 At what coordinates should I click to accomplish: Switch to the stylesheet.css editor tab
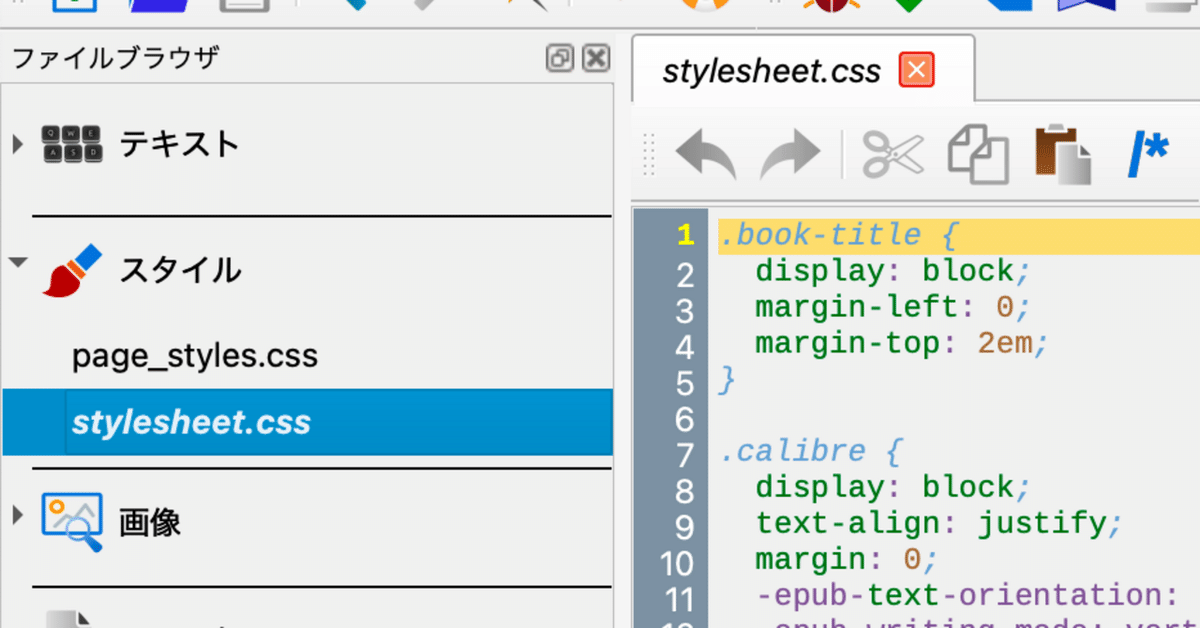[x=802, y=69]
